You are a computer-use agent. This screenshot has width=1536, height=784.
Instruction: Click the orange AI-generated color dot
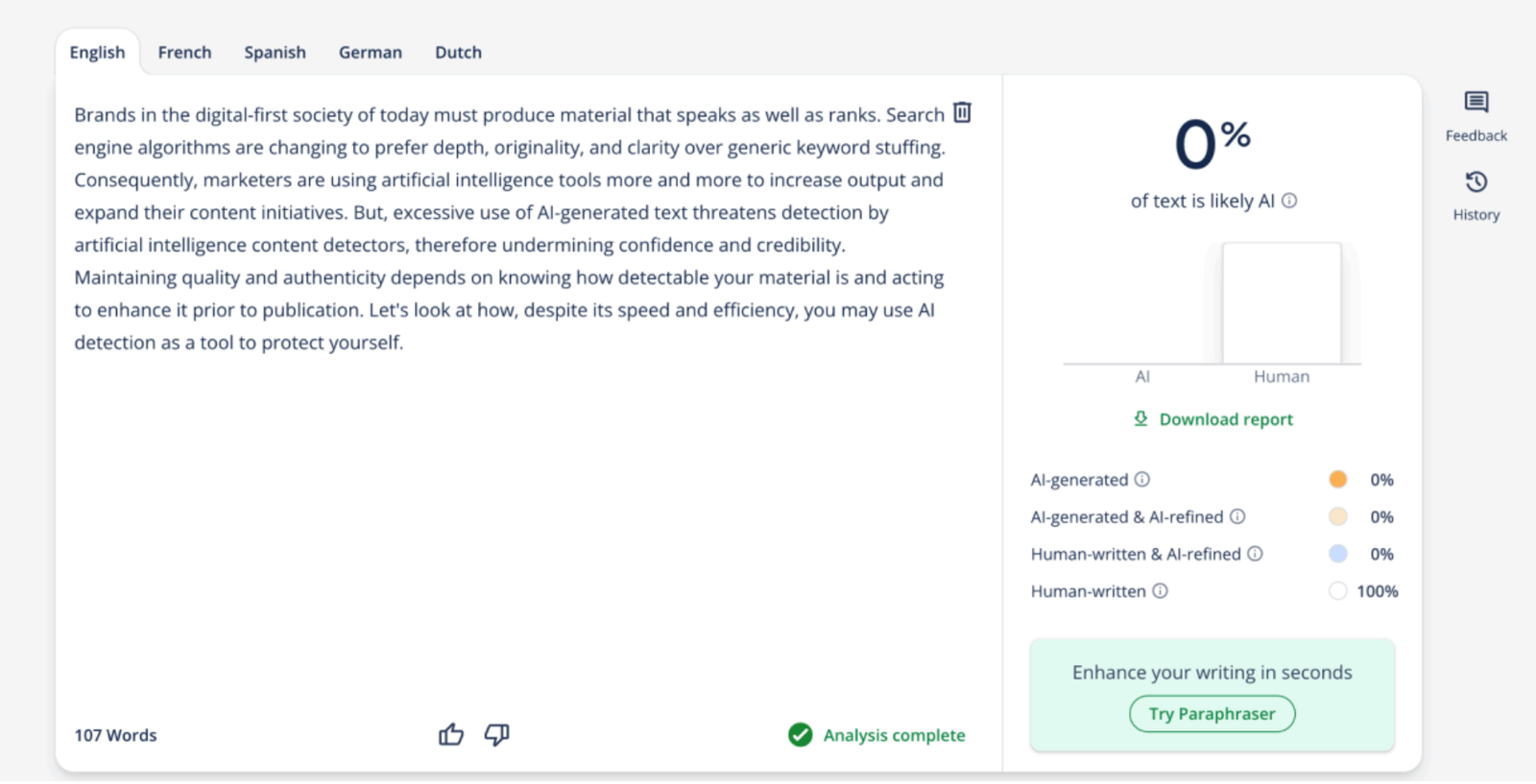click(x=1337, y=480)
